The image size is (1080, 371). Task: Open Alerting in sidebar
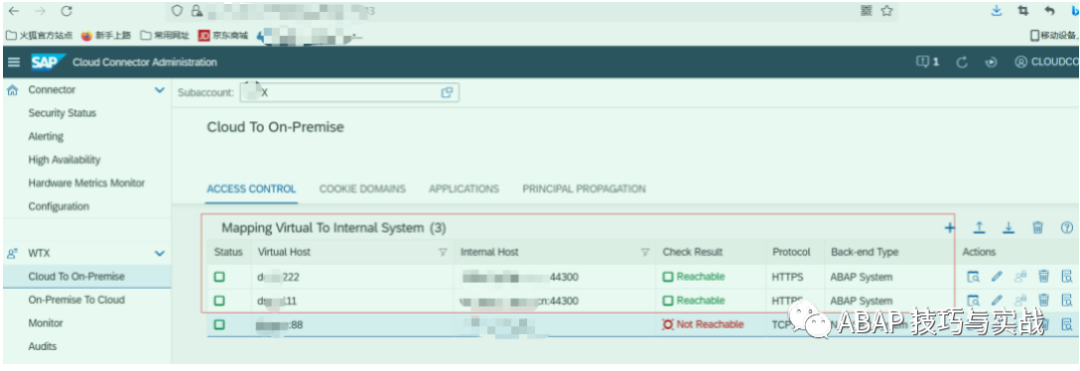click(45, 136)
